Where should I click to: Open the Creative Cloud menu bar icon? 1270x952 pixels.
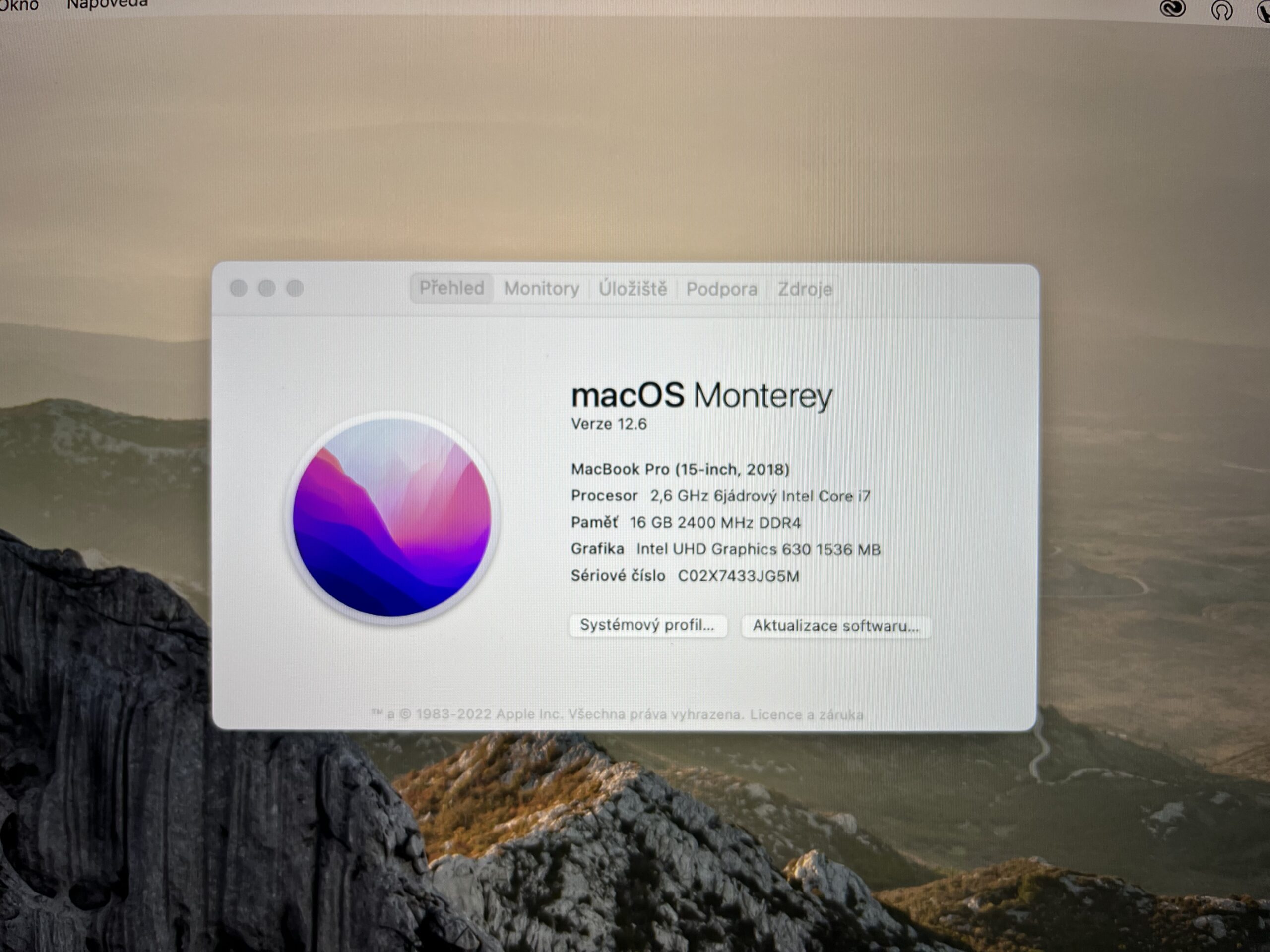(1172, 8)
